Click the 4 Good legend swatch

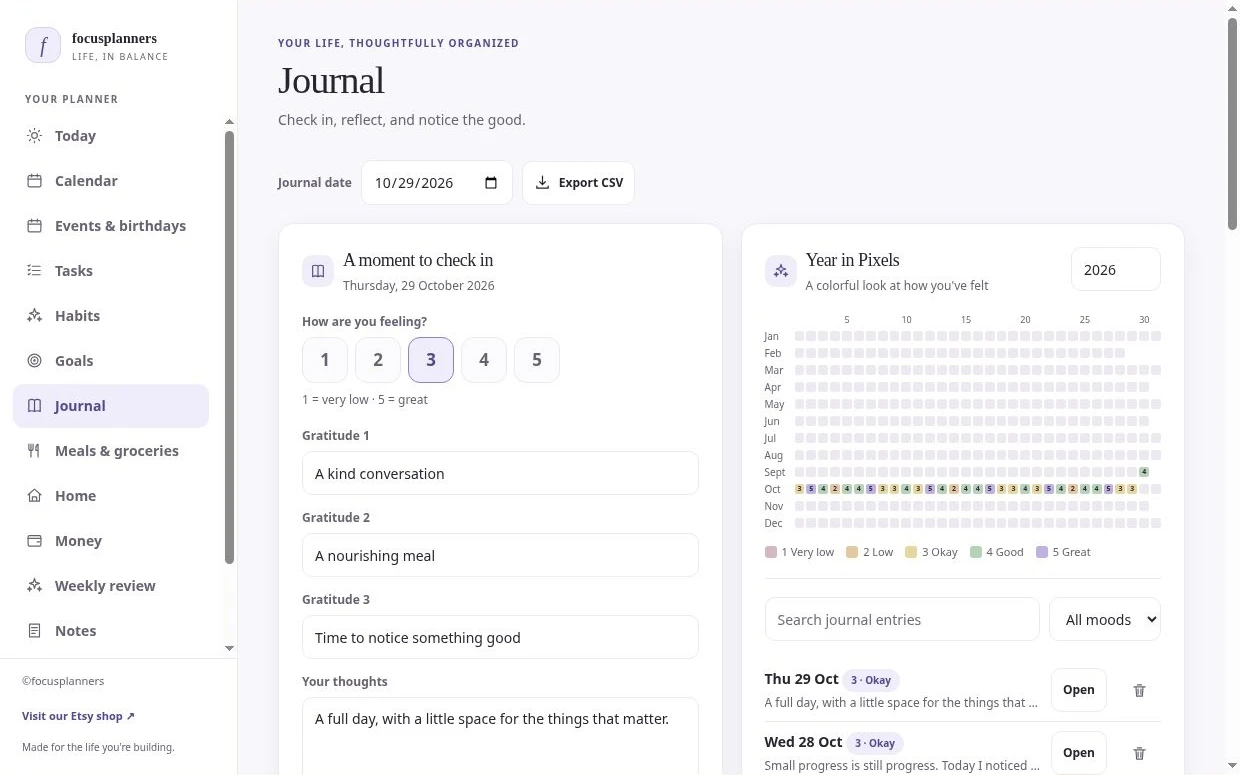click(x=976, y=552)
